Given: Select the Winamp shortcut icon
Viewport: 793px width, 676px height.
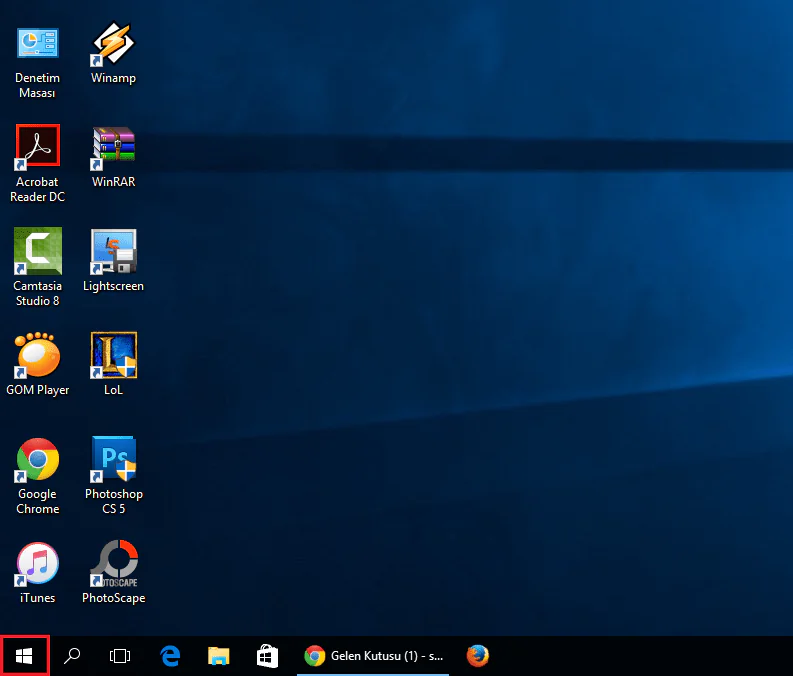Looking at the screenshot, I should 113,43.
